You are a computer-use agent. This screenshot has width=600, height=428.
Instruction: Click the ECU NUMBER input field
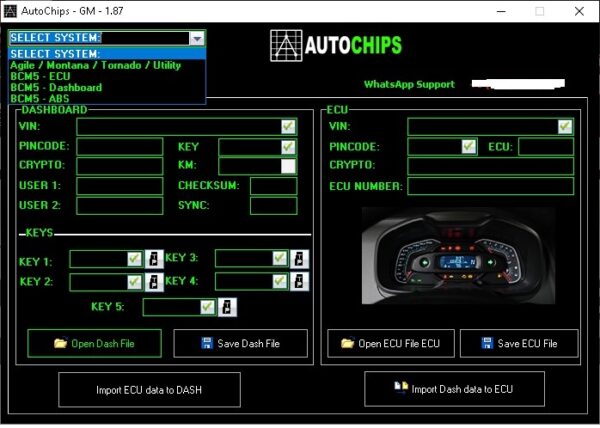491,186
